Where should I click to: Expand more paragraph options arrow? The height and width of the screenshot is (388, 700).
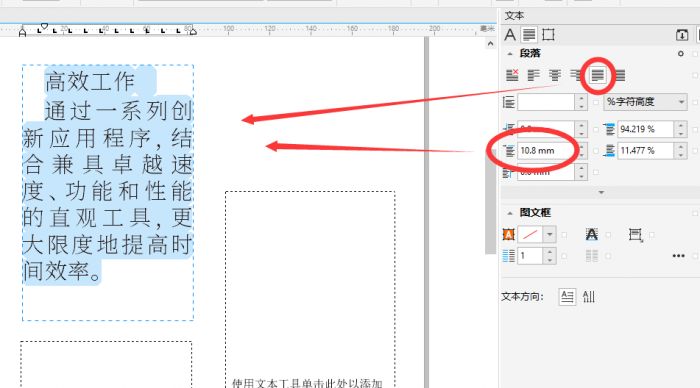click(x=601, y=192)
